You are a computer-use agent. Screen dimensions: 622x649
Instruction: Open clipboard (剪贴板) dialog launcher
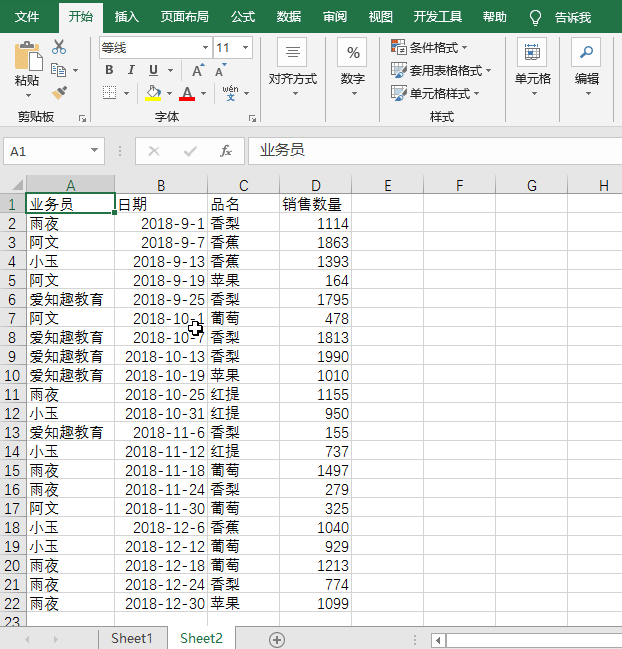click(82, 119)
